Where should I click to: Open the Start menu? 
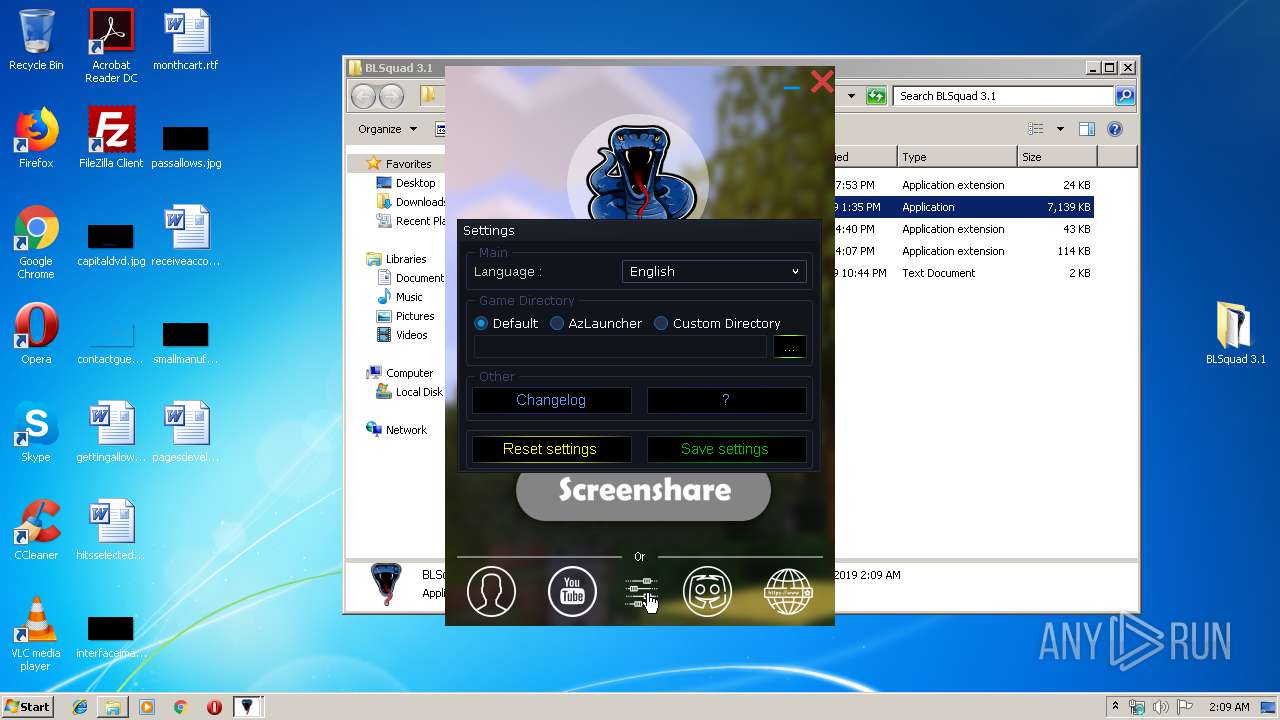[x=28, y=706]
